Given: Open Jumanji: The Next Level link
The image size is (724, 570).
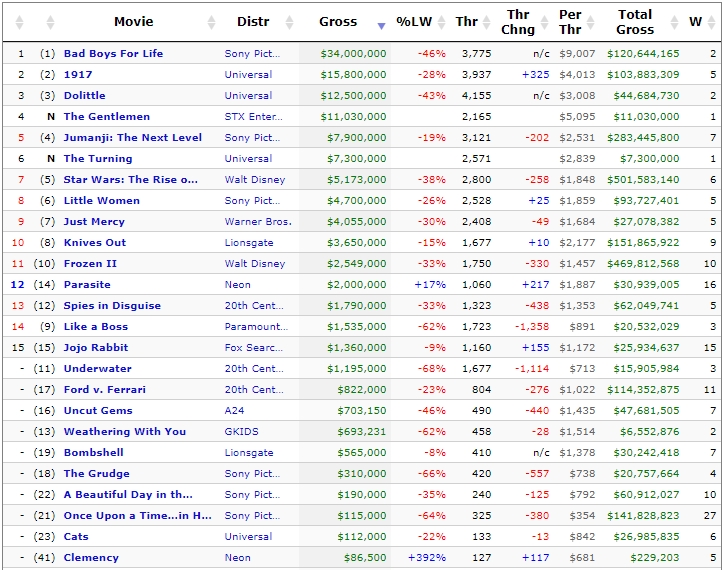Looking at the screenshot, I should (133, 138).
